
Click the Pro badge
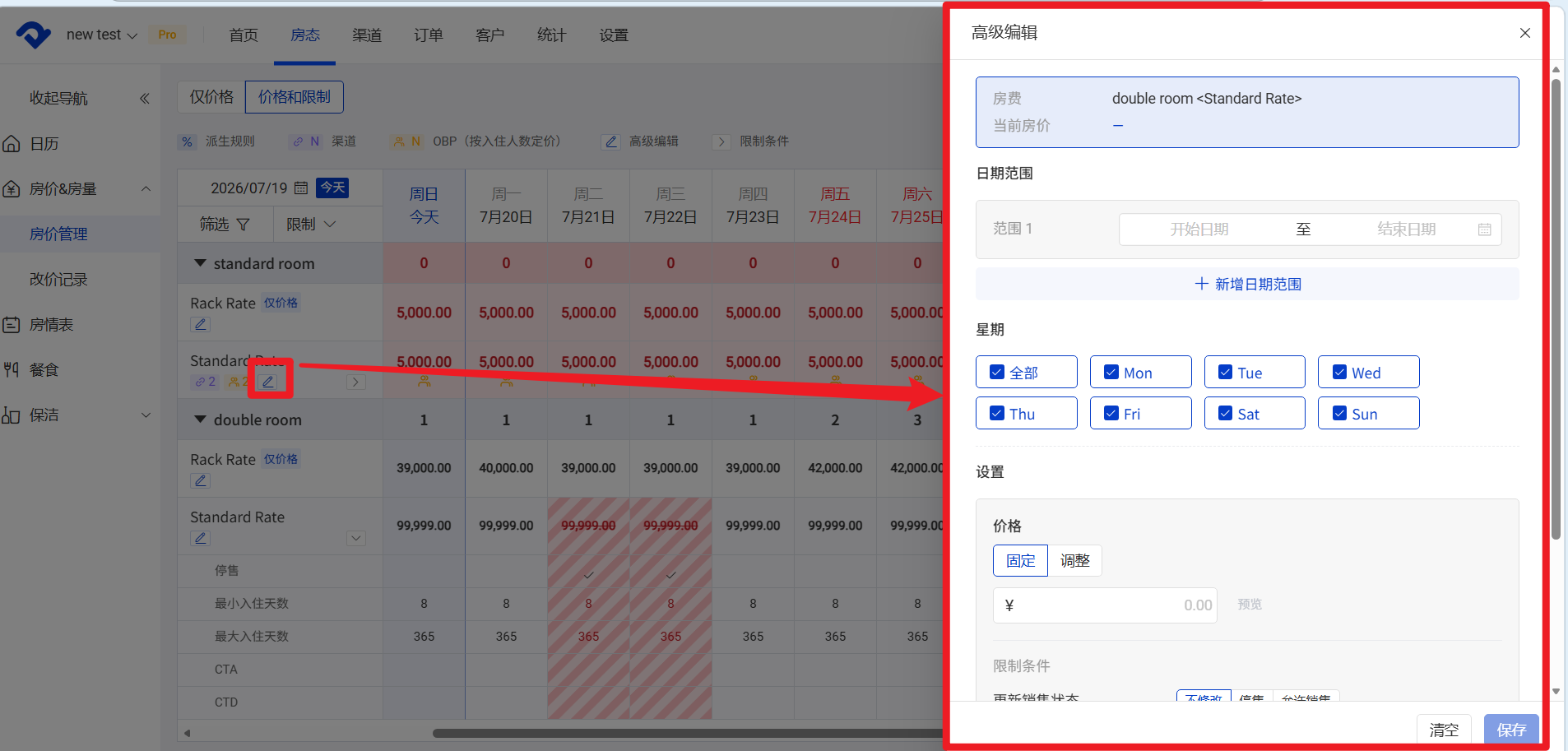click(167, 35)
